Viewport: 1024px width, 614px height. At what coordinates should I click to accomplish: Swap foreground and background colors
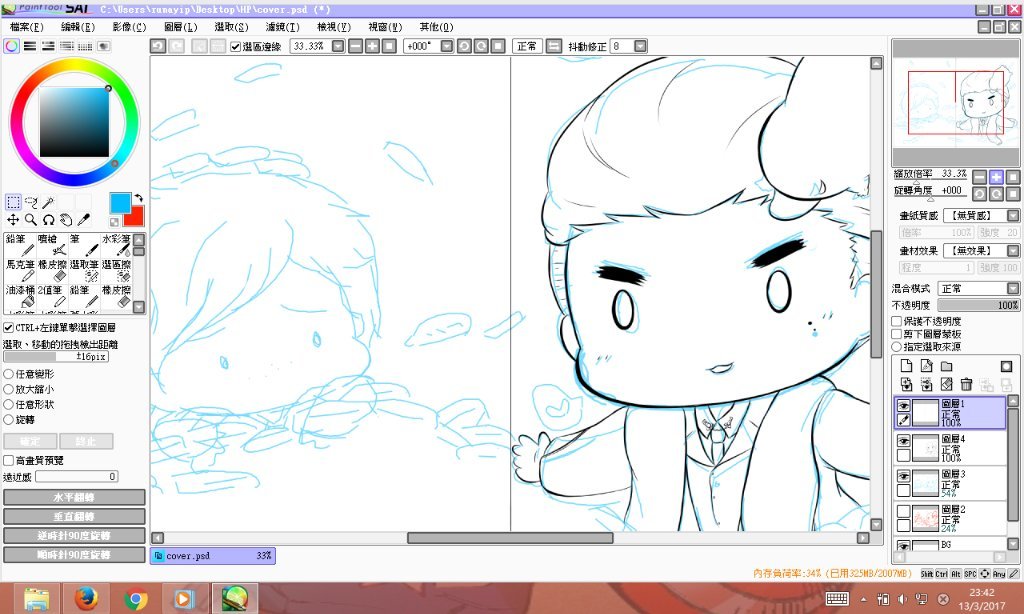[138, 197]
